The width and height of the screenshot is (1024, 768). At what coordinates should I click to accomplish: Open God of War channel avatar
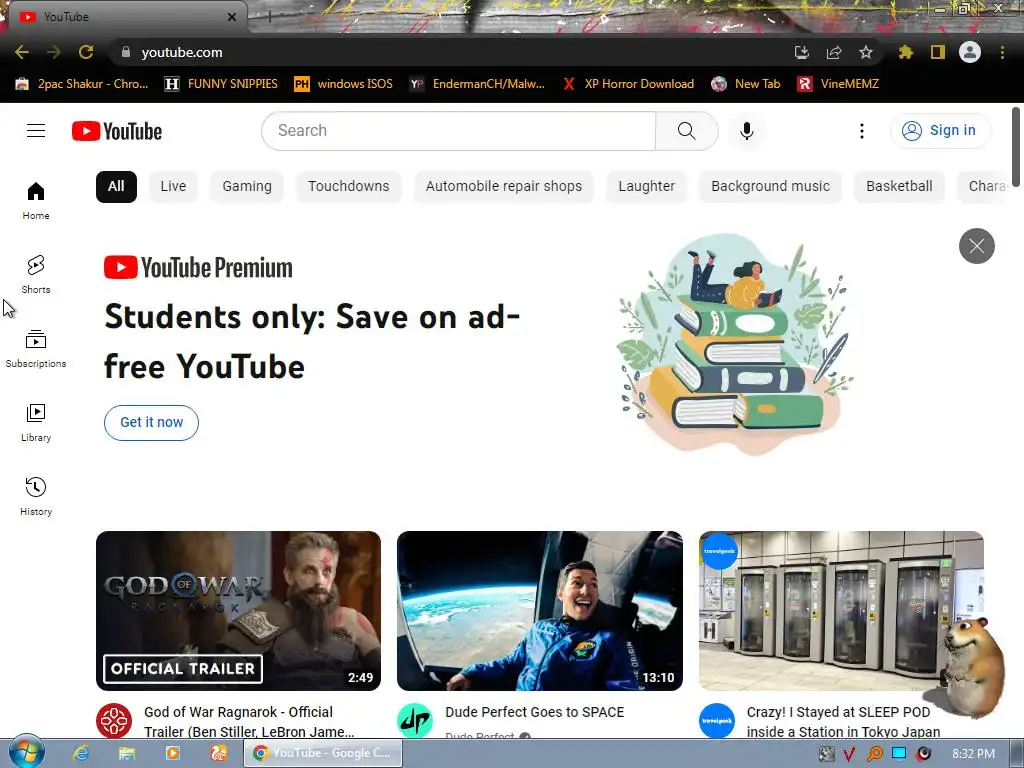[114, 721]
